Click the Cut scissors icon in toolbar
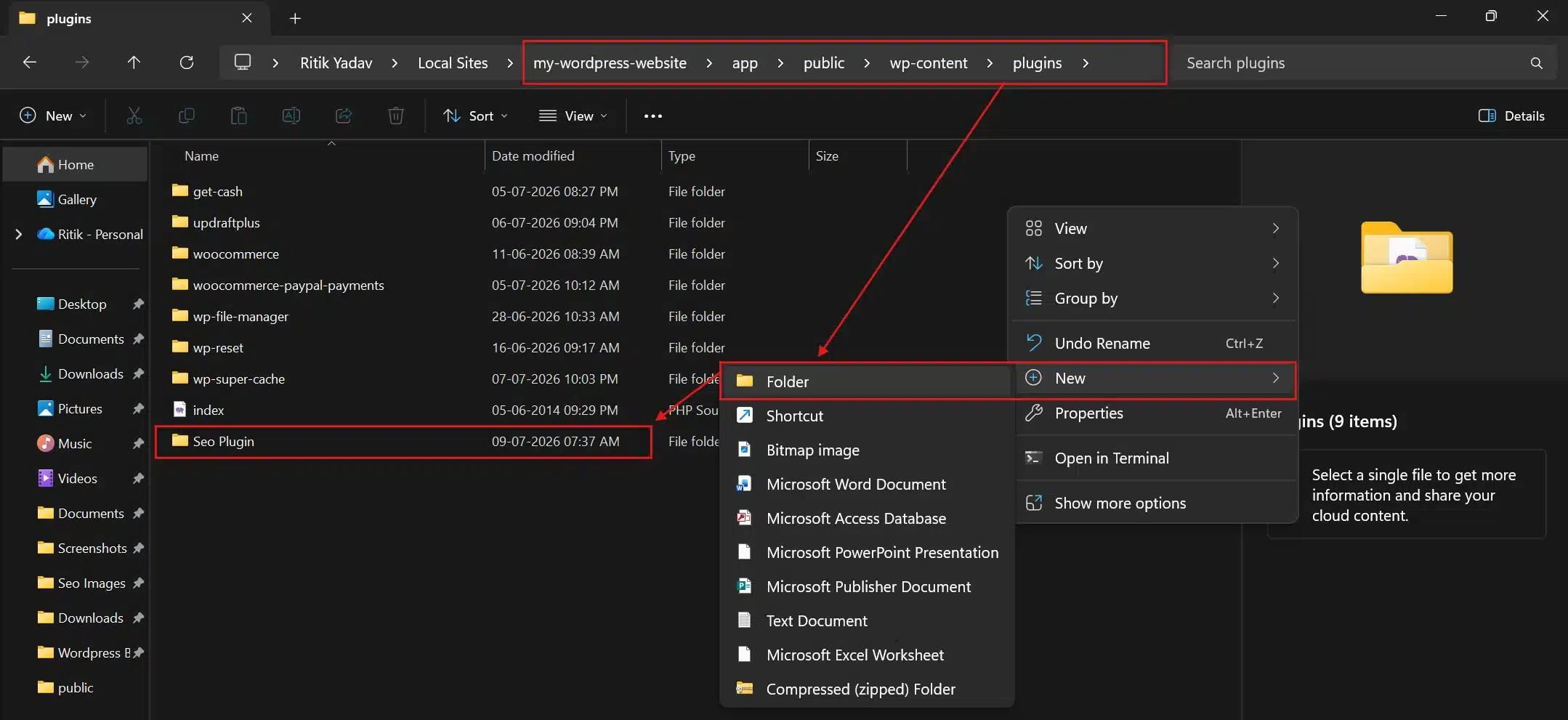 (134, 116)
